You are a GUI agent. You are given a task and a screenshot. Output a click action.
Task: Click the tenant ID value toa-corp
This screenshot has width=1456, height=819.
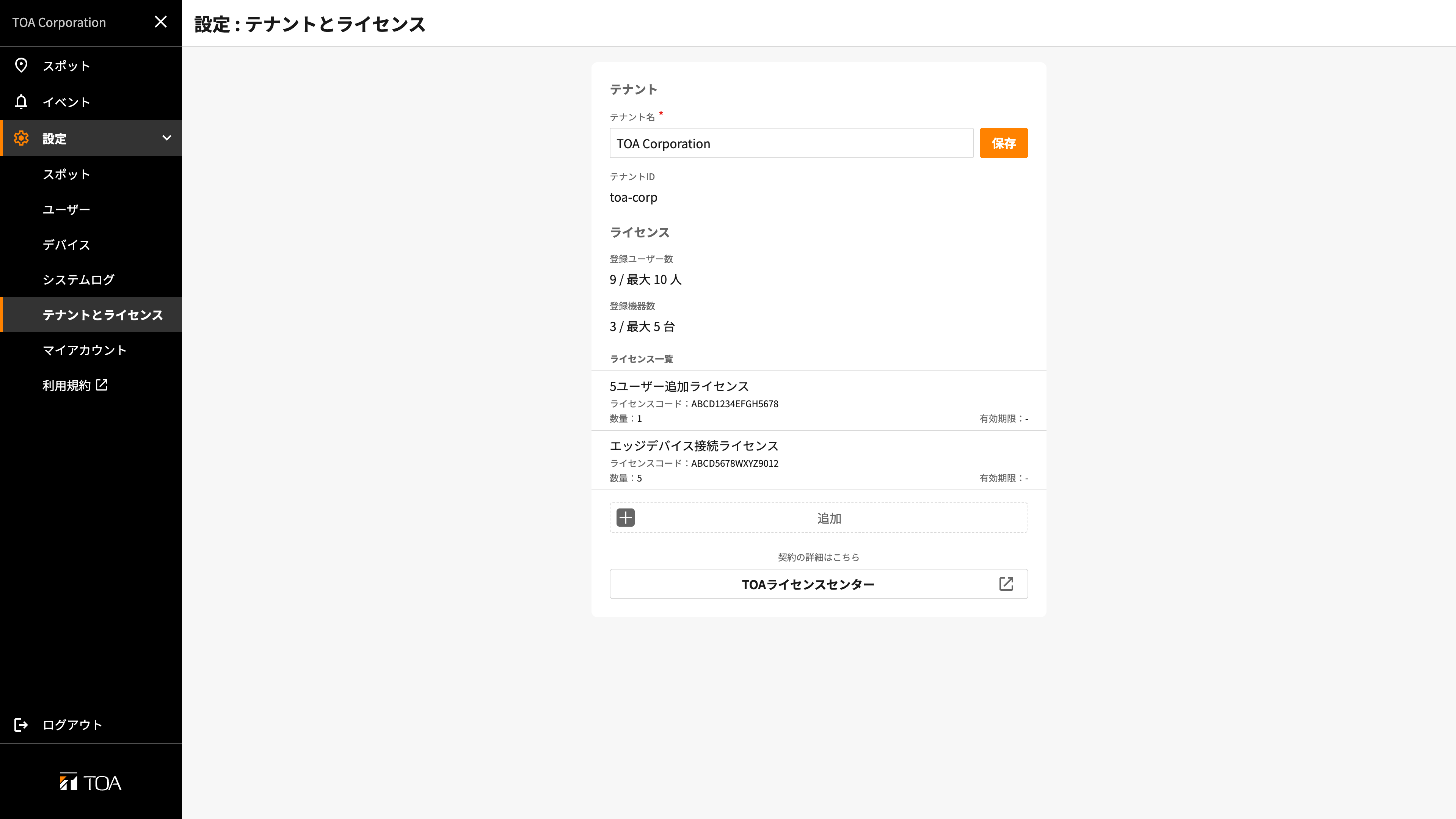pos(633,197)
